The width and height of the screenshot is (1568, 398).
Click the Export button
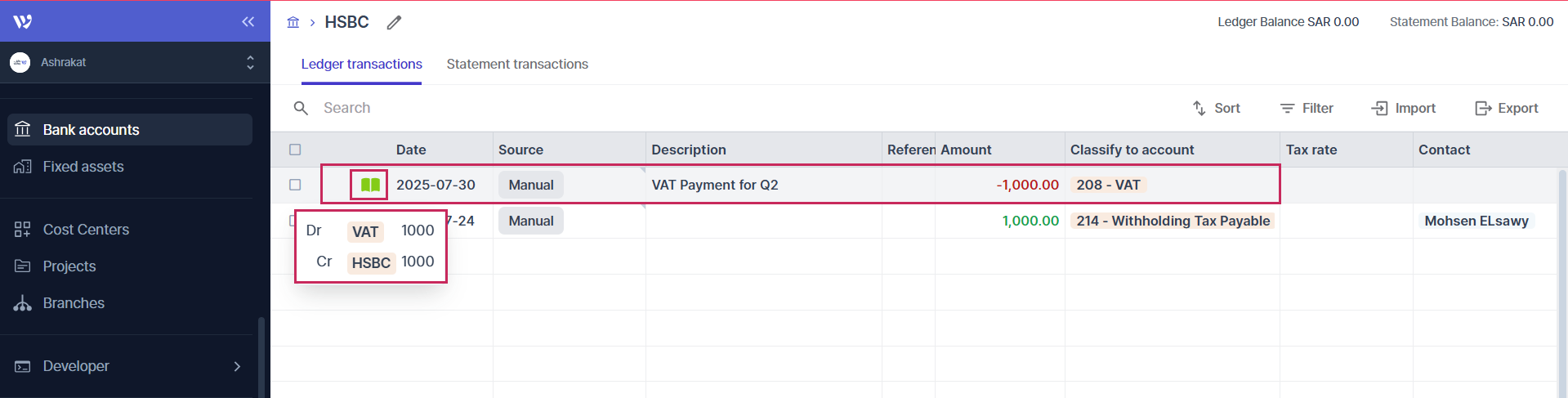tap(1507, 108)
